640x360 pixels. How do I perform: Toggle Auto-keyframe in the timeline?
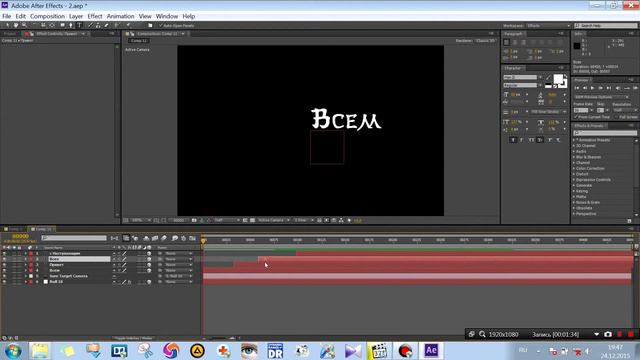click(184, 238)
